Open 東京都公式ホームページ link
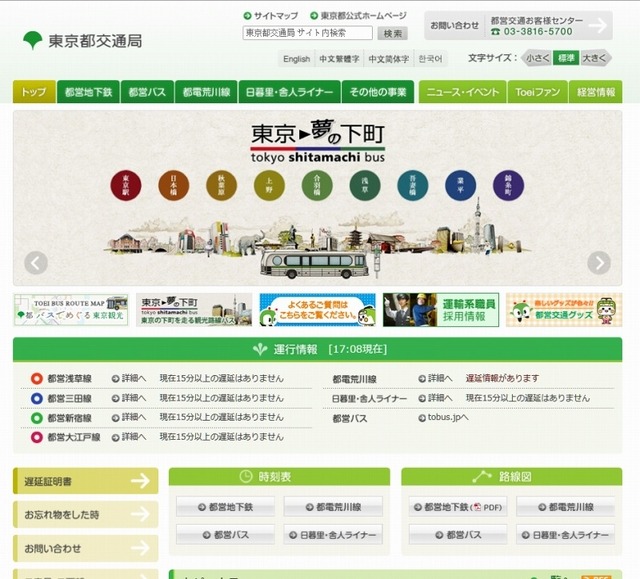Viewport: 640px width, 579px height. point(358,16)
